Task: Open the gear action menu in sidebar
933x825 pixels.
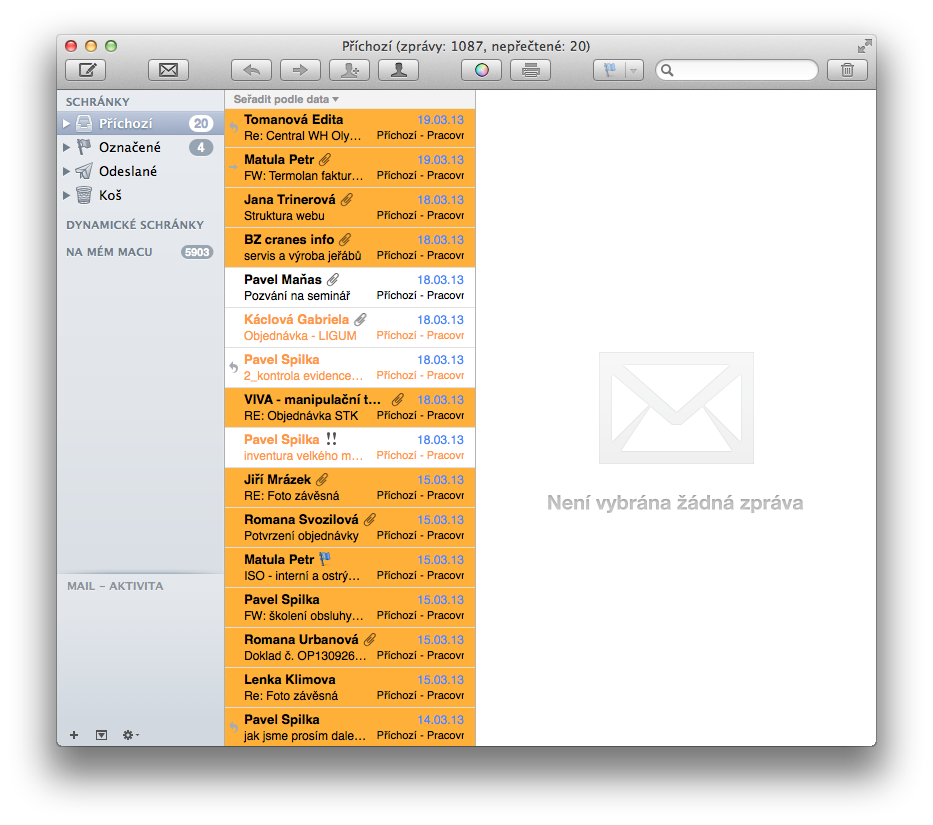Action: tap(130, 735)
